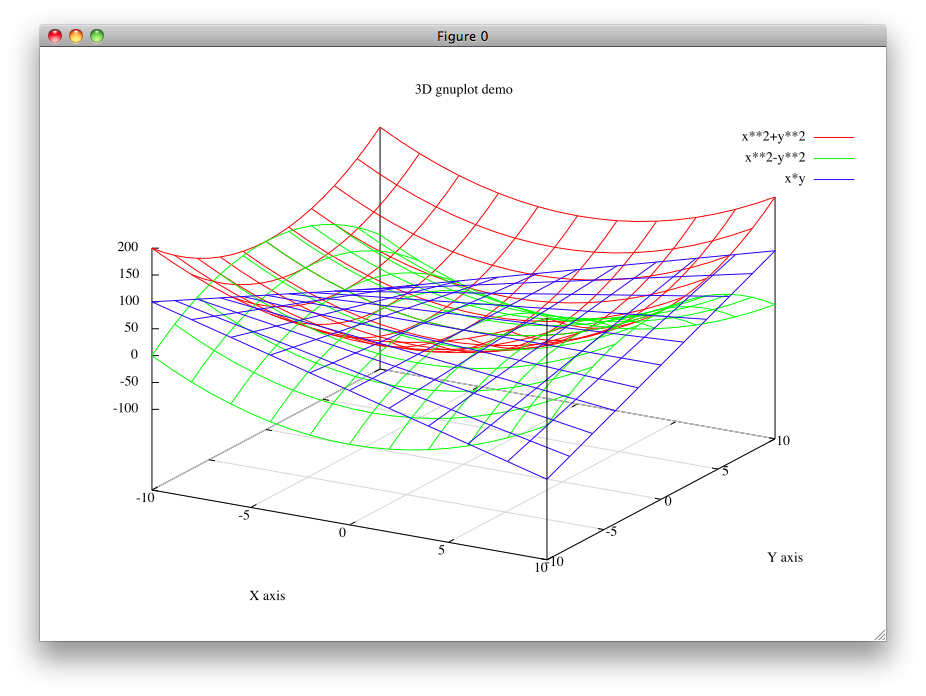Screen dimensions: 926x696
Task: Minimize the Figure 0 window
Action: coord(76,36)
